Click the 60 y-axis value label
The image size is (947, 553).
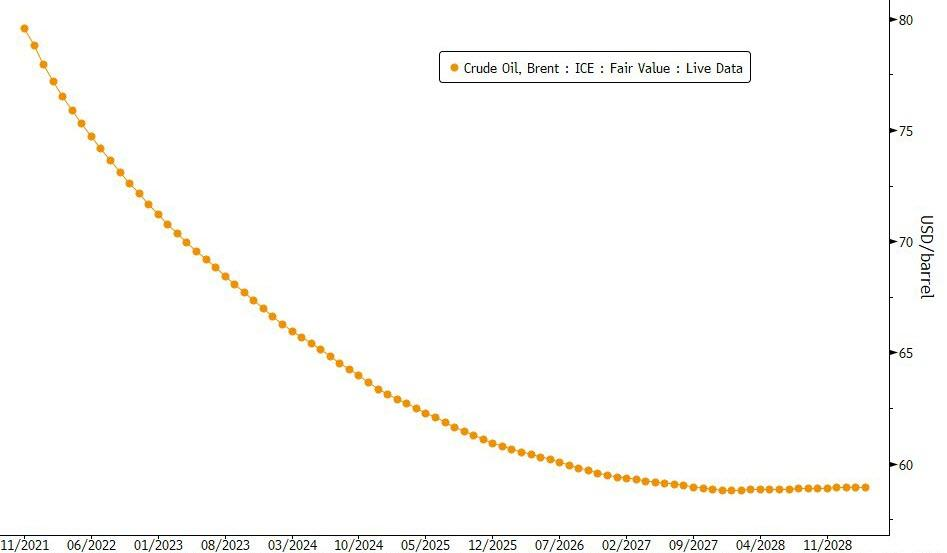click(x=905, y=465)
